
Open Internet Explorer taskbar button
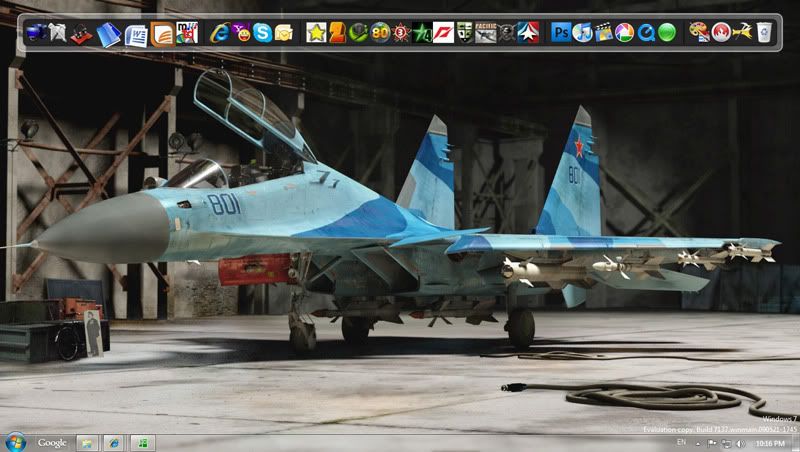point(115,443)
